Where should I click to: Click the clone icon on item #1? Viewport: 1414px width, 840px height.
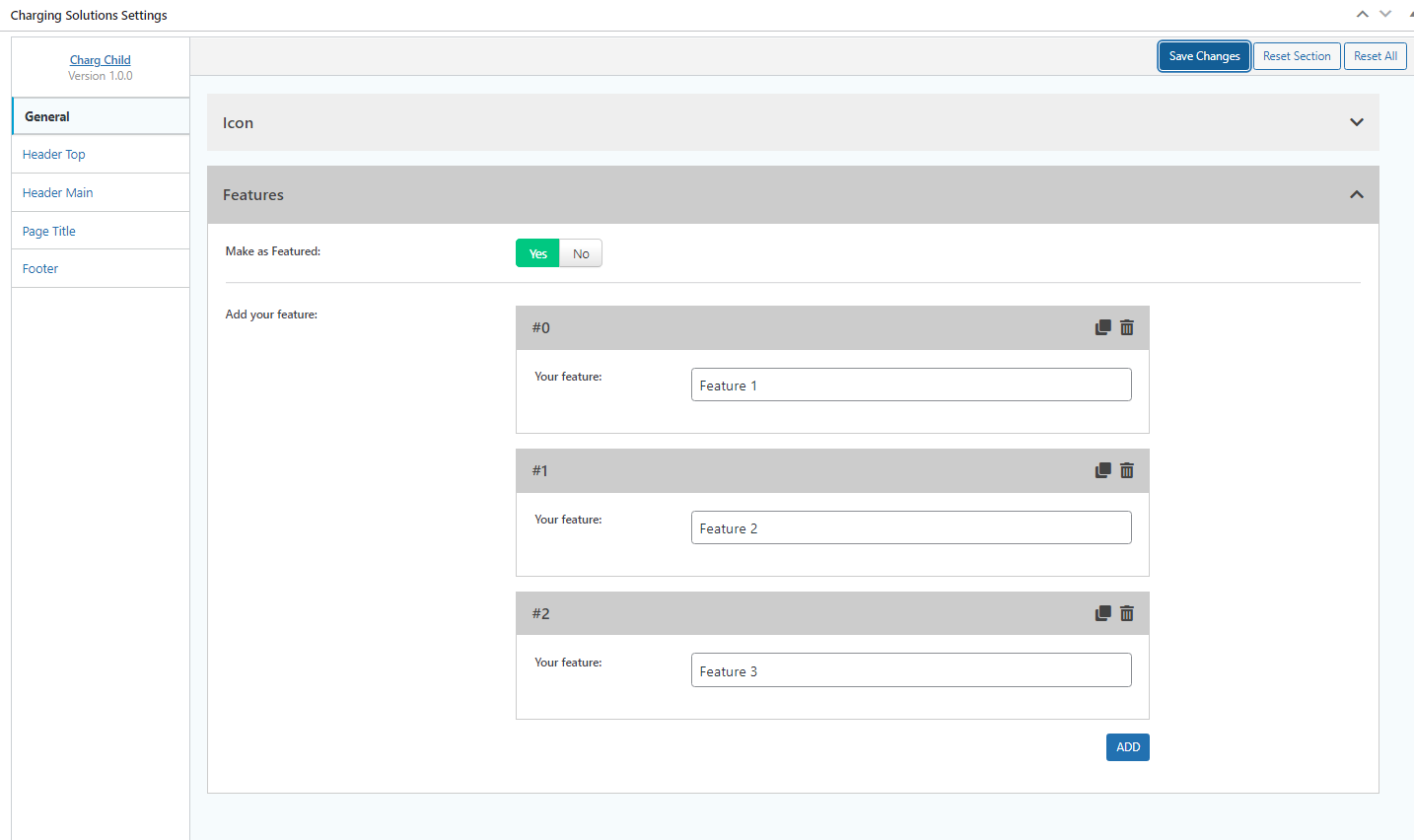[1102, 470]
